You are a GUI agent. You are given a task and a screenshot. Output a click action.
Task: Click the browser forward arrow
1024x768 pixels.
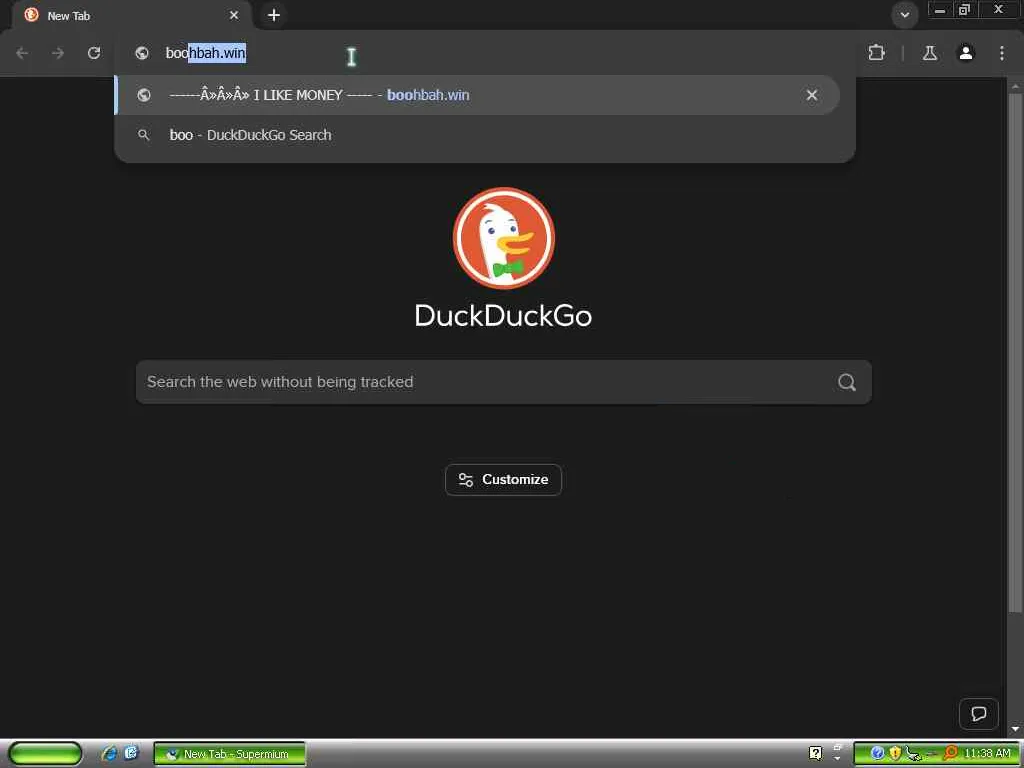(x=58, y=54)
